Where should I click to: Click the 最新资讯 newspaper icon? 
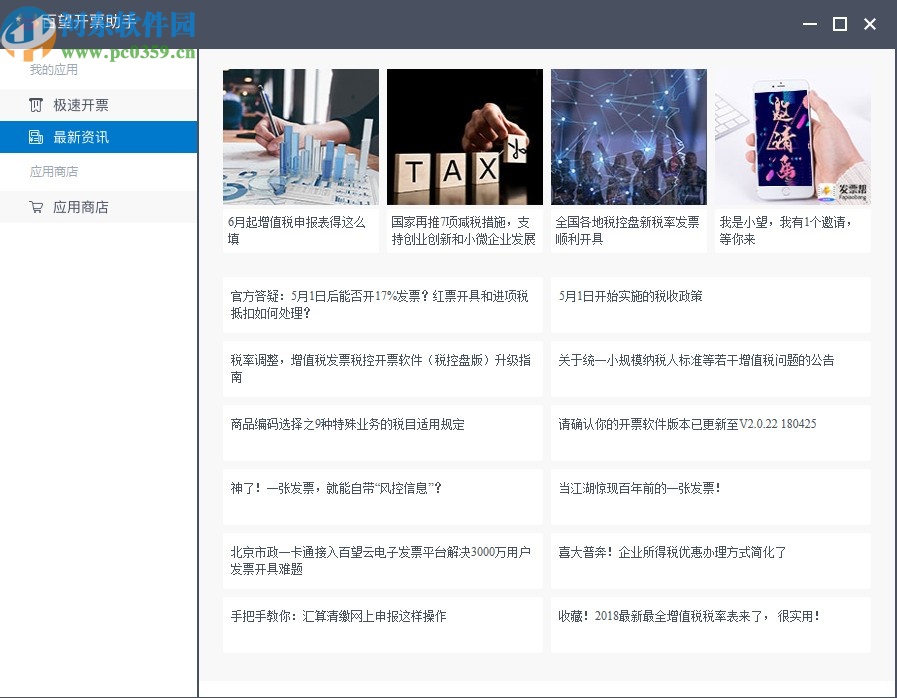tap(34, 137)
